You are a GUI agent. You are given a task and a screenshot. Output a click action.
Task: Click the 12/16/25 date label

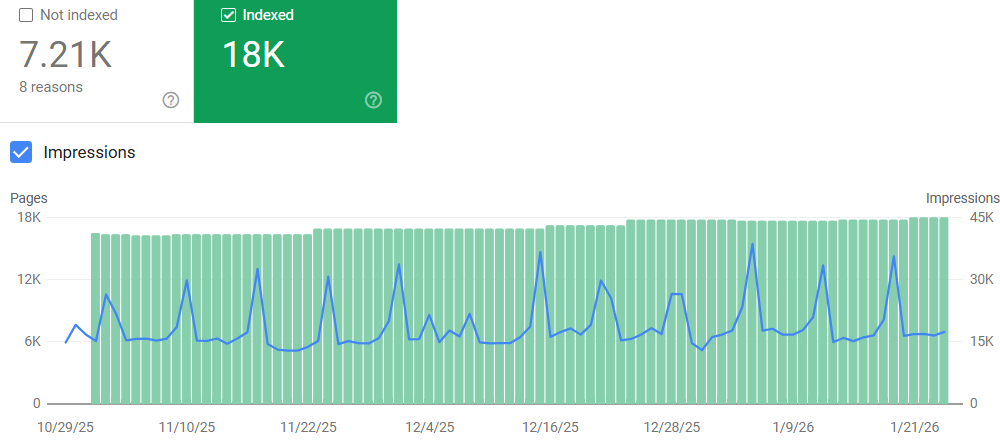[550, 427]
